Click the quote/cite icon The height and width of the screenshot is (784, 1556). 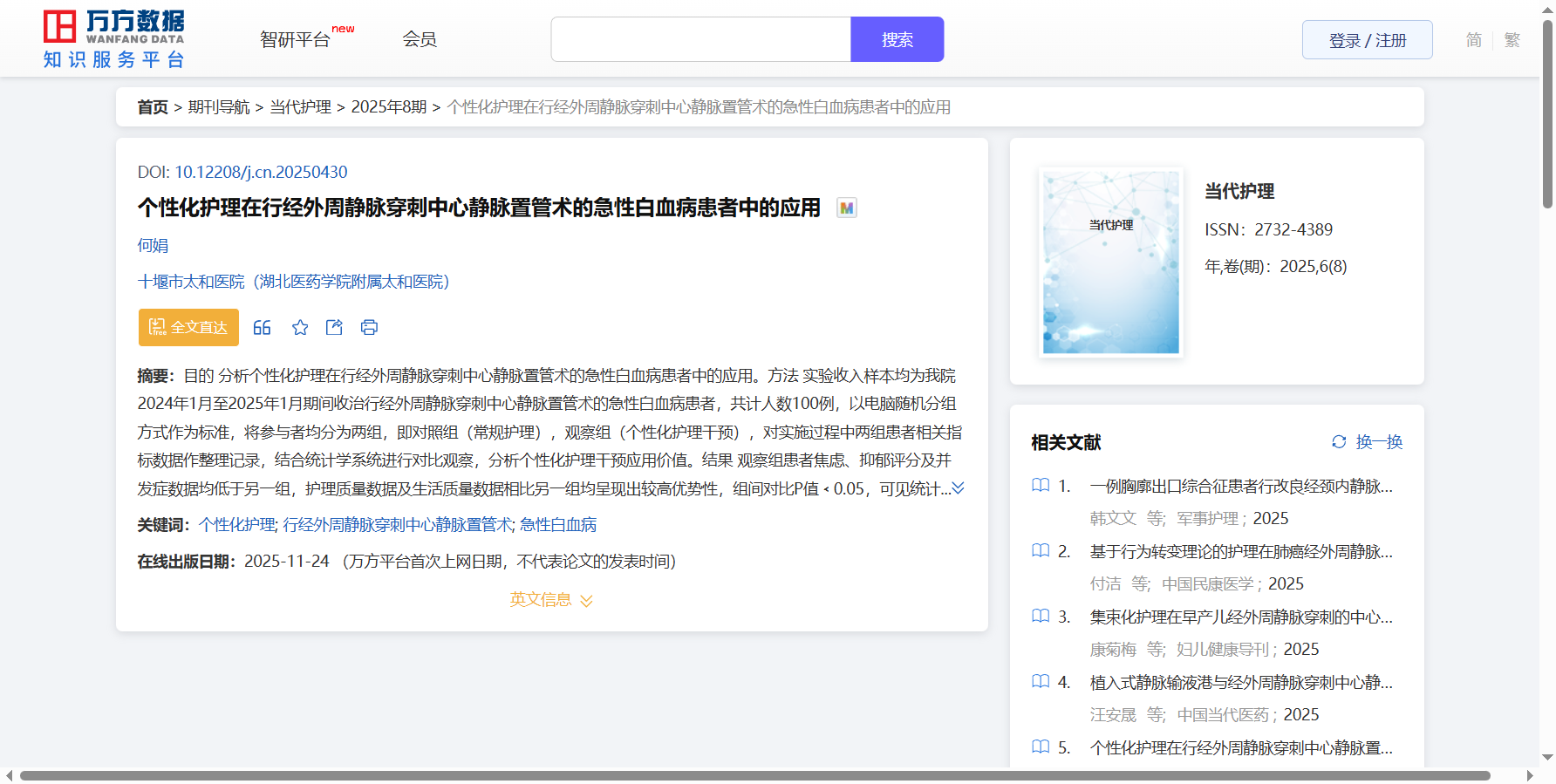262,328
